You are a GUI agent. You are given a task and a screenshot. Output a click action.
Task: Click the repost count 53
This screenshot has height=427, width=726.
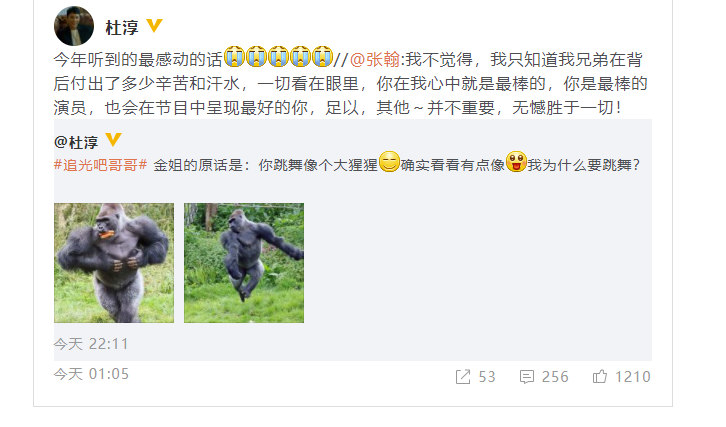pos(487,377)
